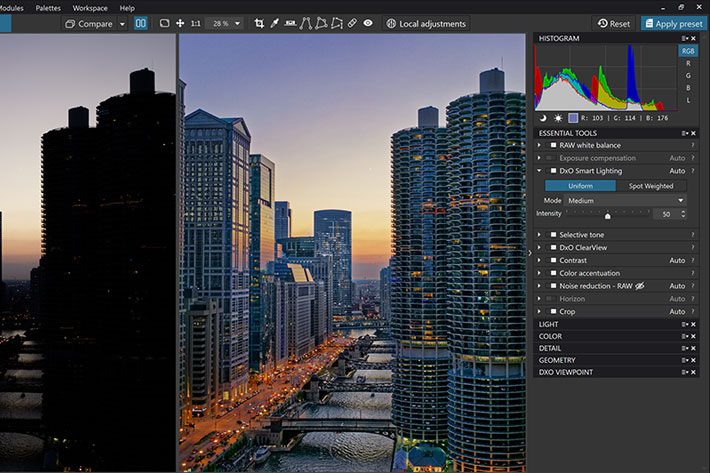This screenshot has height=473, width=710.
Task: Click the Smart Lighting Intensity slider
Action: (608, 215)
